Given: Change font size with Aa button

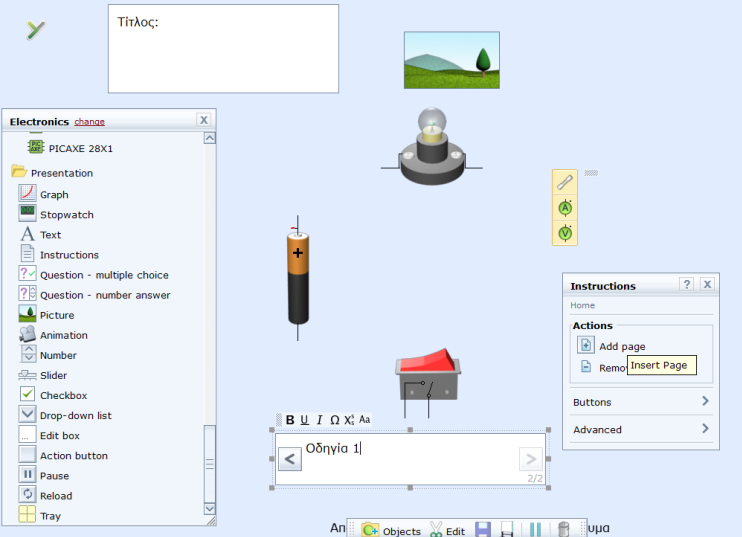Looking at the screenshot, I should (x=364, y=420).
